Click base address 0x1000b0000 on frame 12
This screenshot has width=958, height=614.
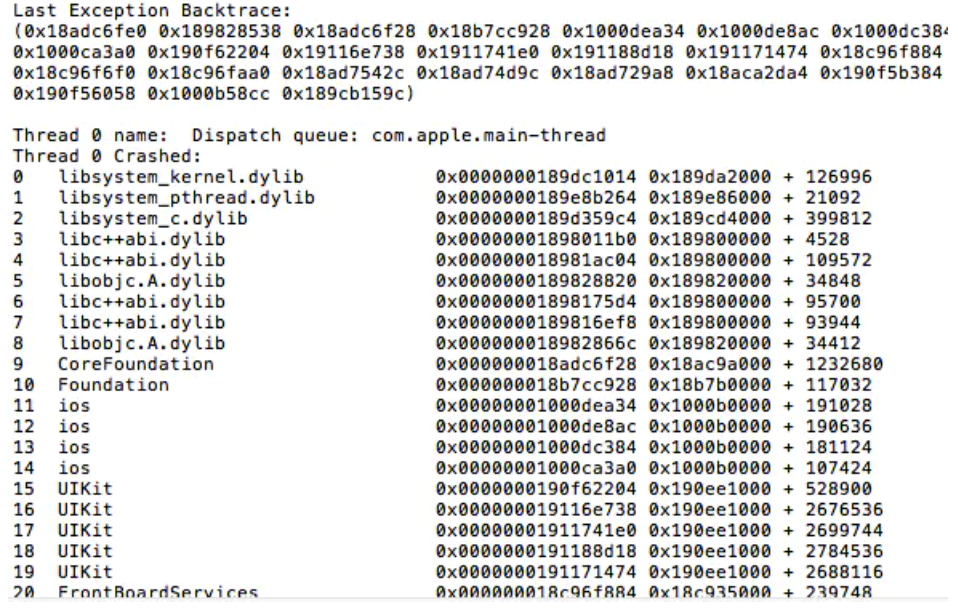pyautogui.click(x=710, y=426)
